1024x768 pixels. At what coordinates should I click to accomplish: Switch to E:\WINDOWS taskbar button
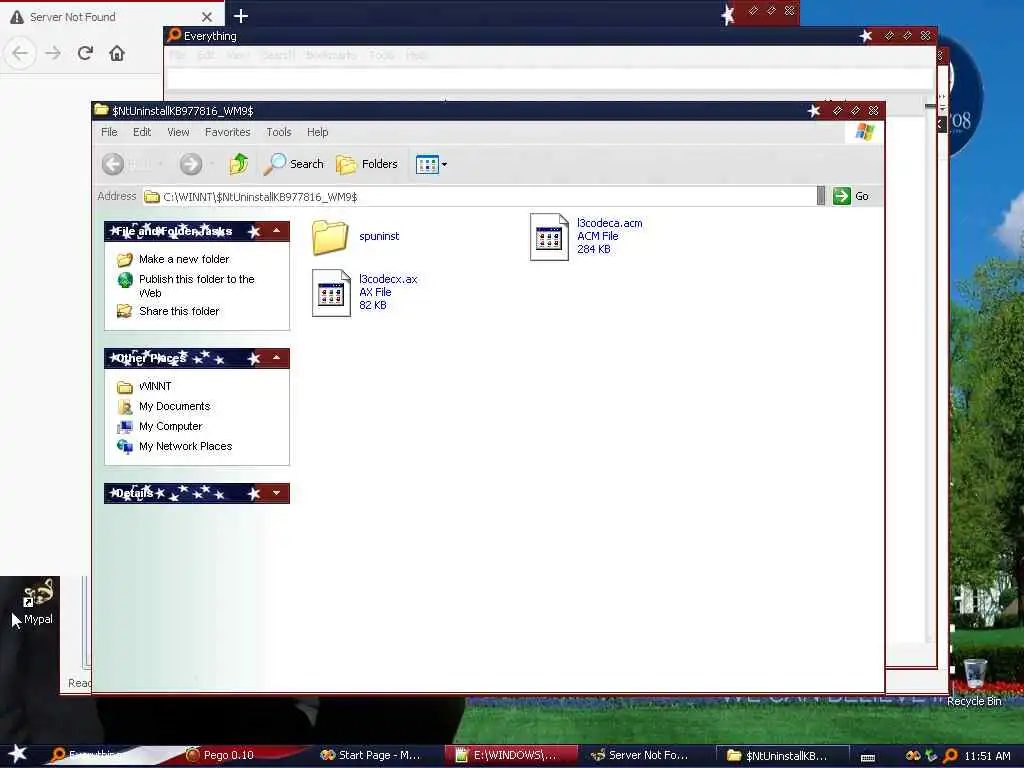[x=511, y=755]
